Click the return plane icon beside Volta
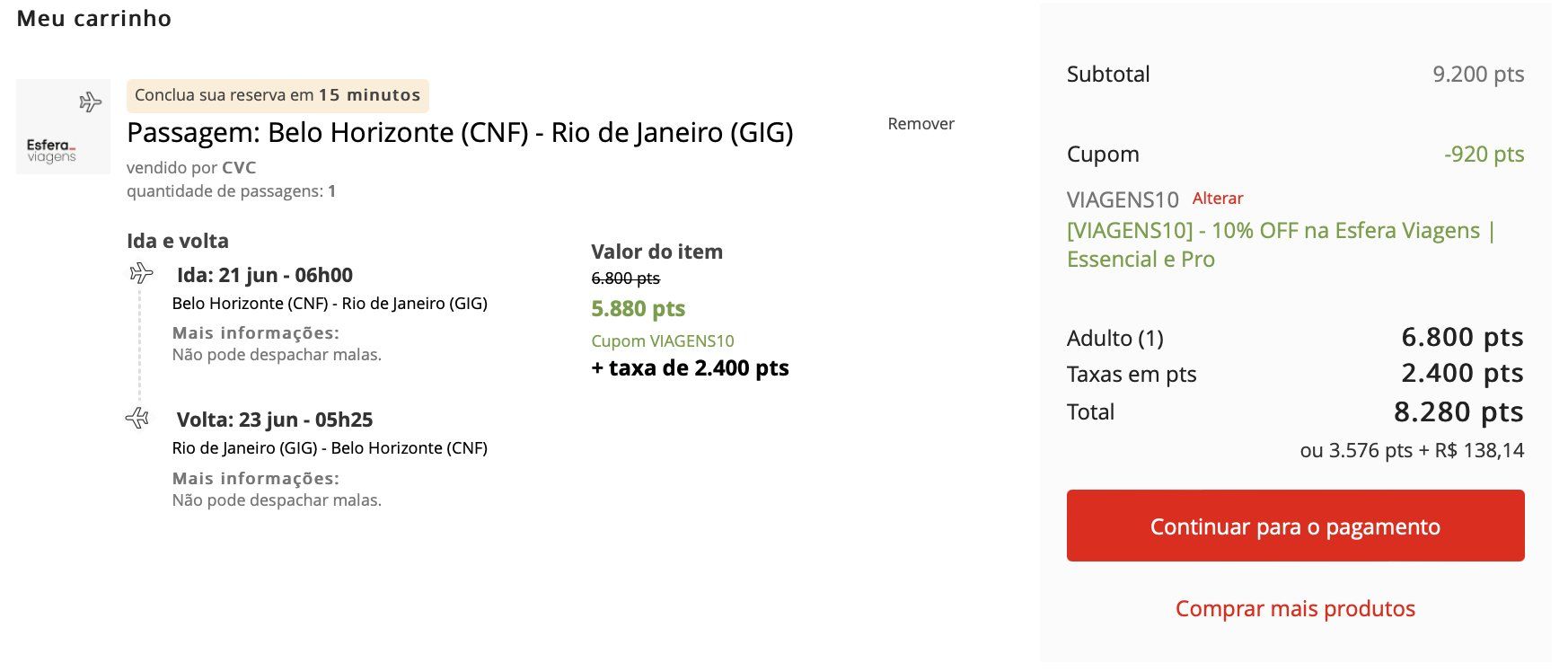The image size is (1568, 672). (137, 418)
